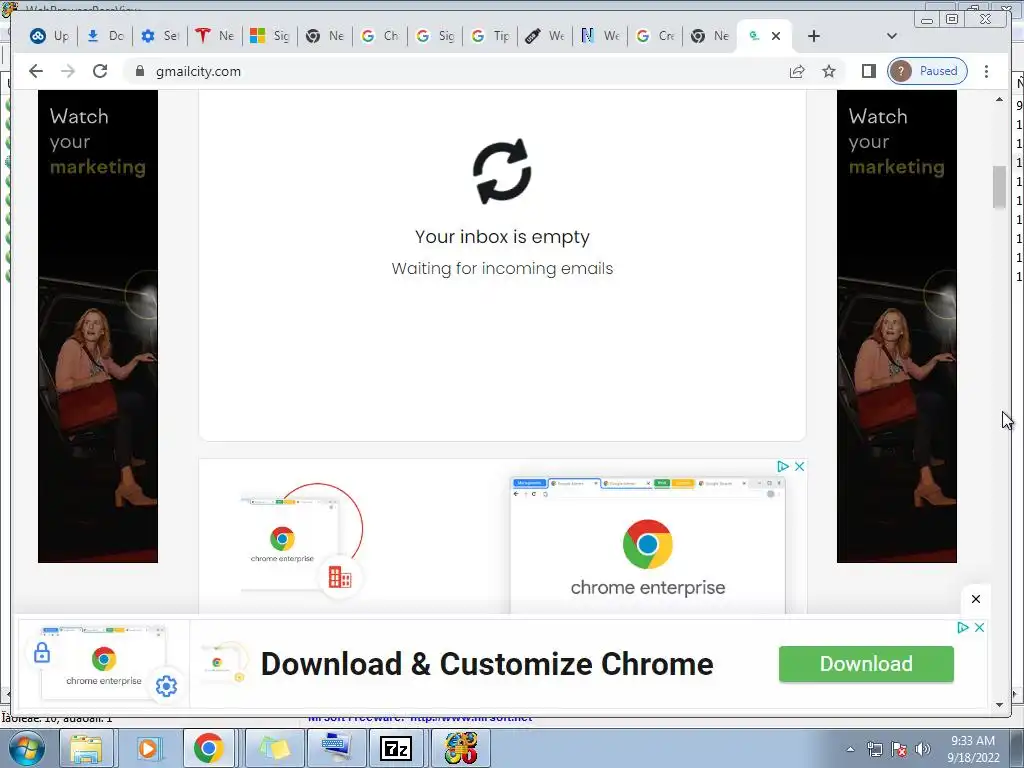
Task: Switch to the Google 'Cr' tab
Action: [x=655, y=36]
